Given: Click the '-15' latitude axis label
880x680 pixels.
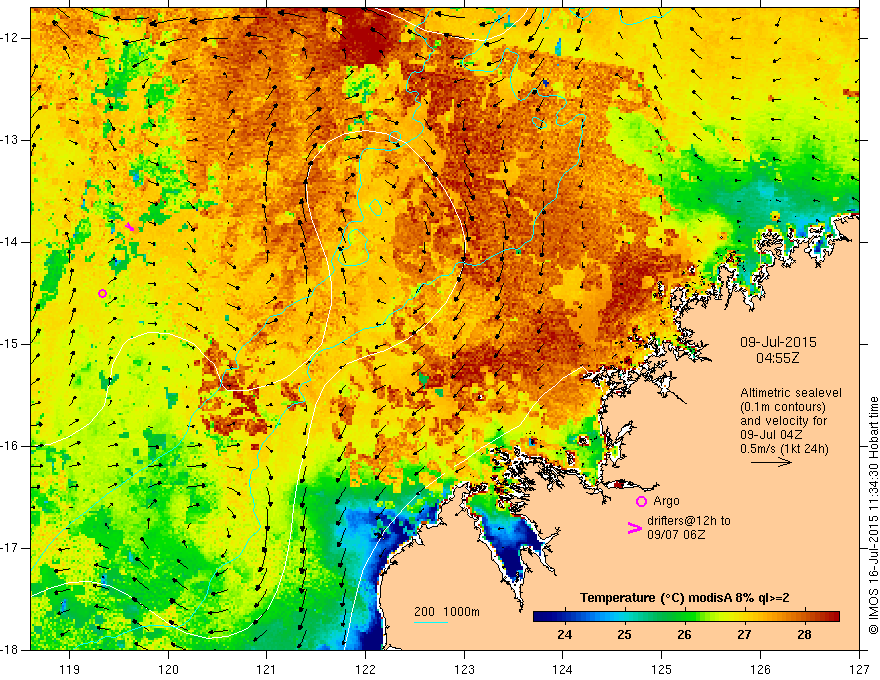Looking at the screenshot, I should tap(10, 344).
